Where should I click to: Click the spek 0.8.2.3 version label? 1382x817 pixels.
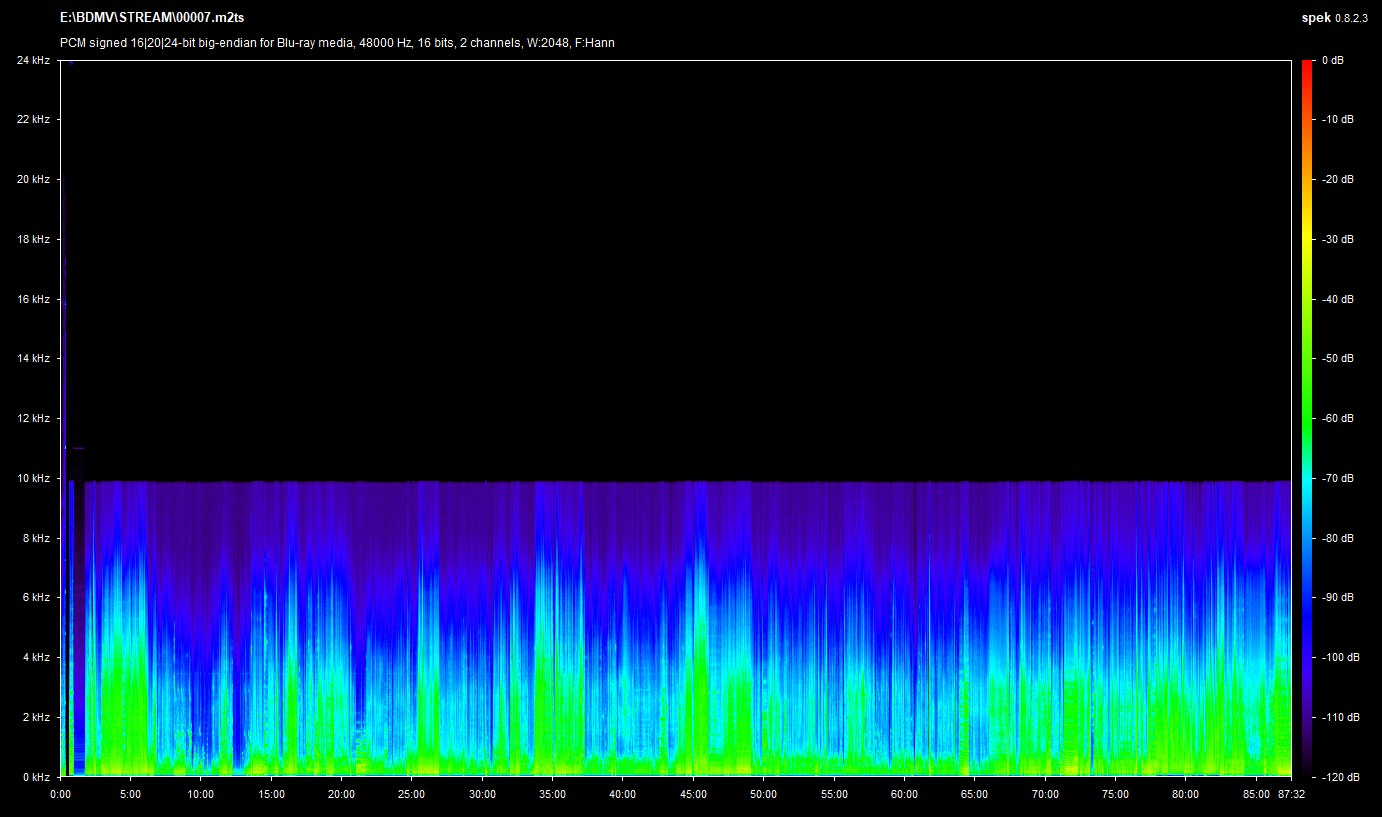pyautogui.click(x=1333, y=18)
